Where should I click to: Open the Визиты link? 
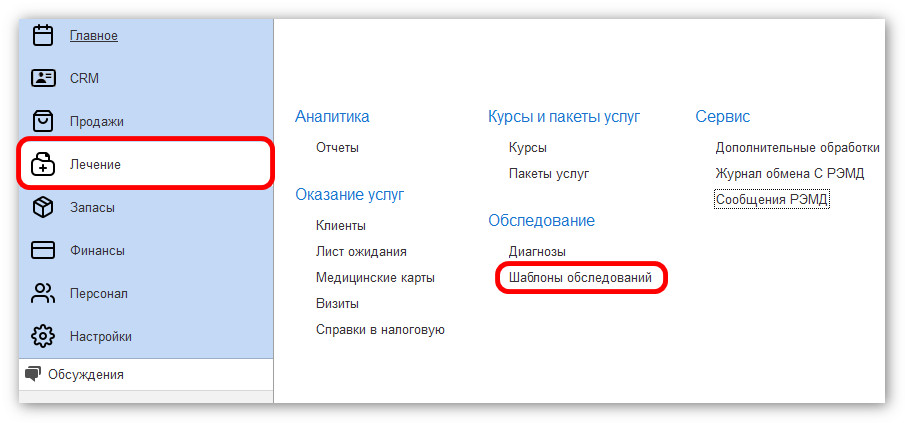point(337,303)
